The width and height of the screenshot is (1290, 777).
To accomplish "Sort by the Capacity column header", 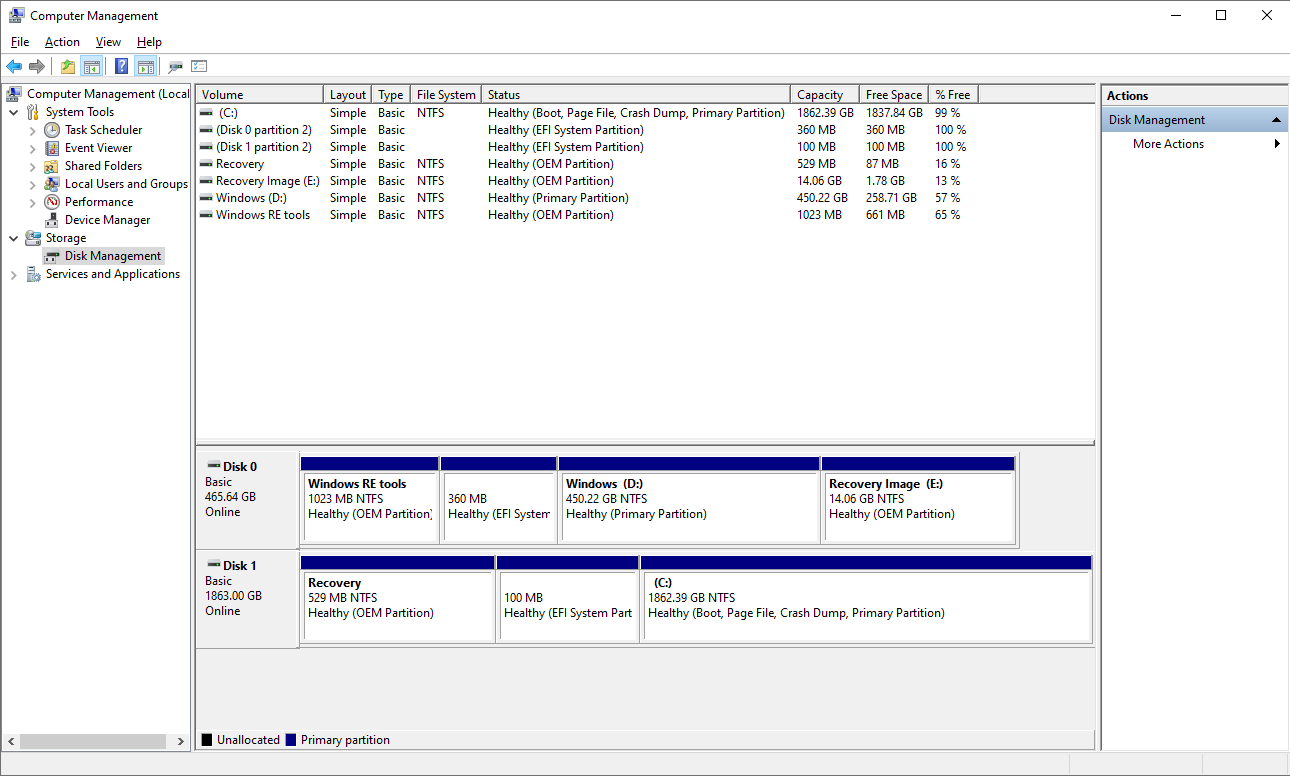I will [825, 95].
